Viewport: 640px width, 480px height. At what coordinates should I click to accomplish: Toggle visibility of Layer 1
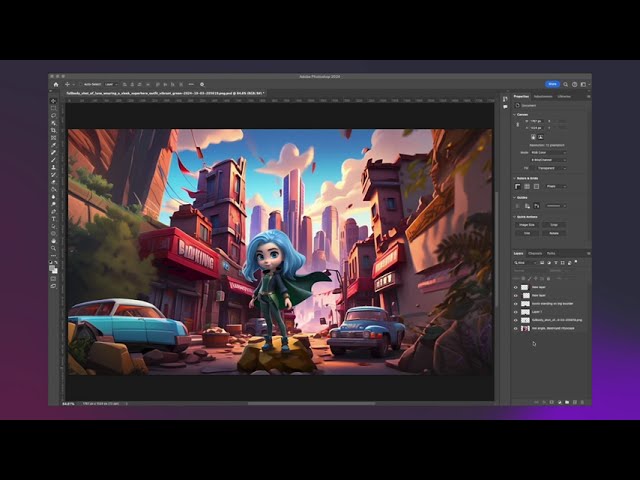(x=516, y=311)
